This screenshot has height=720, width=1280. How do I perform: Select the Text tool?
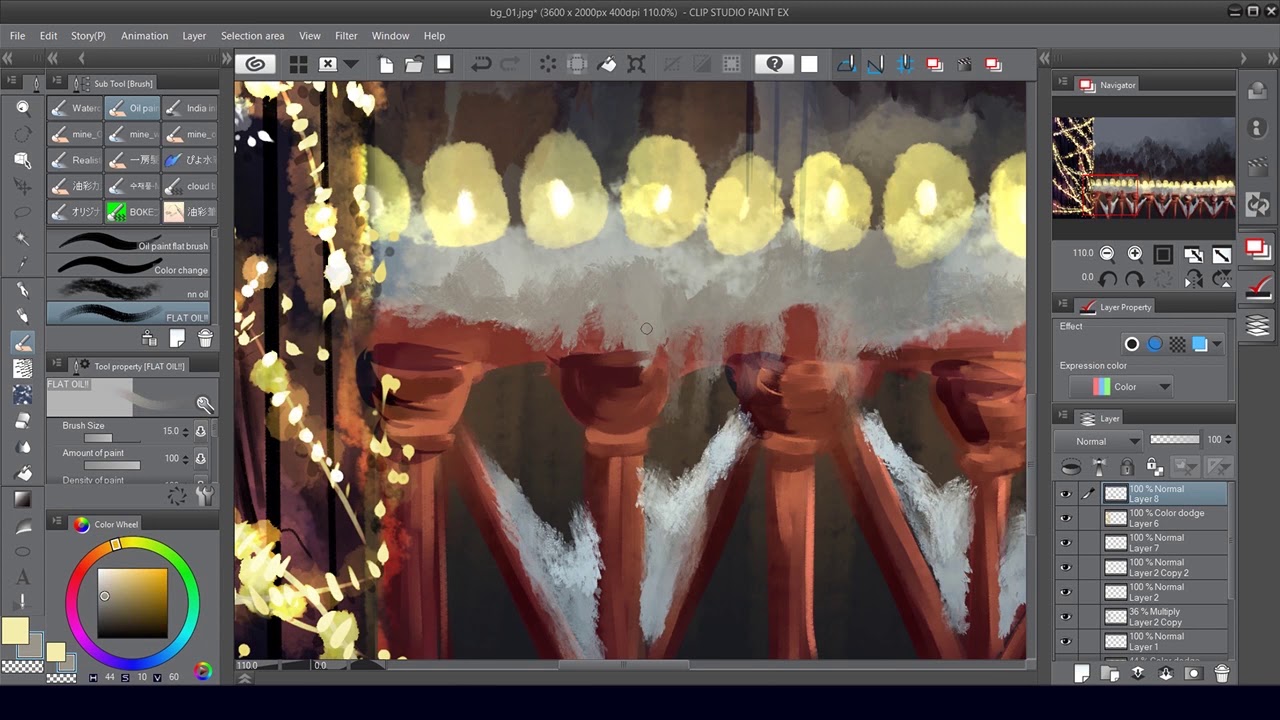[x=23, y=577]
